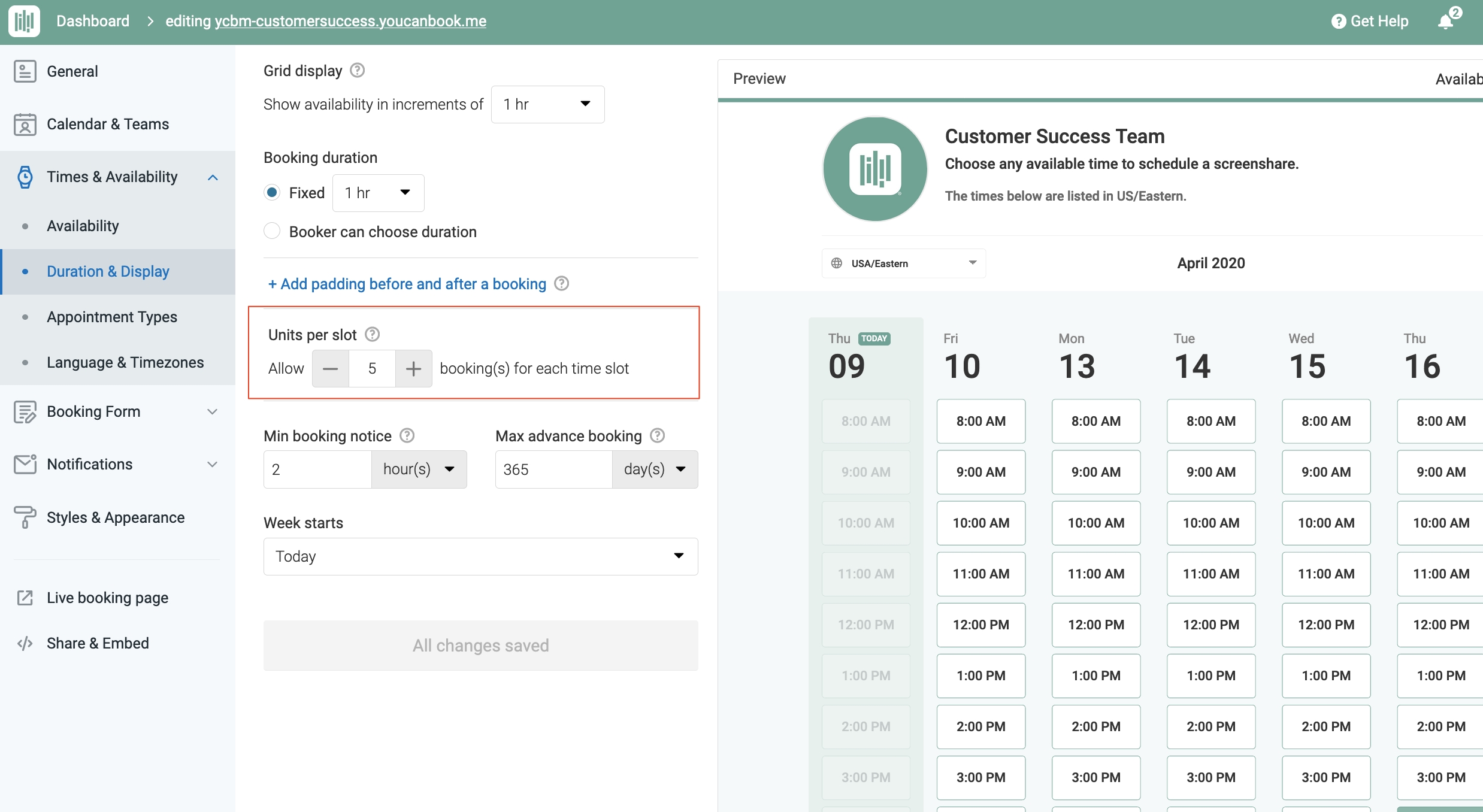This screenshot has height=812, width=1483.
Task: Select the Share & Embed icon
Action: 24,642
